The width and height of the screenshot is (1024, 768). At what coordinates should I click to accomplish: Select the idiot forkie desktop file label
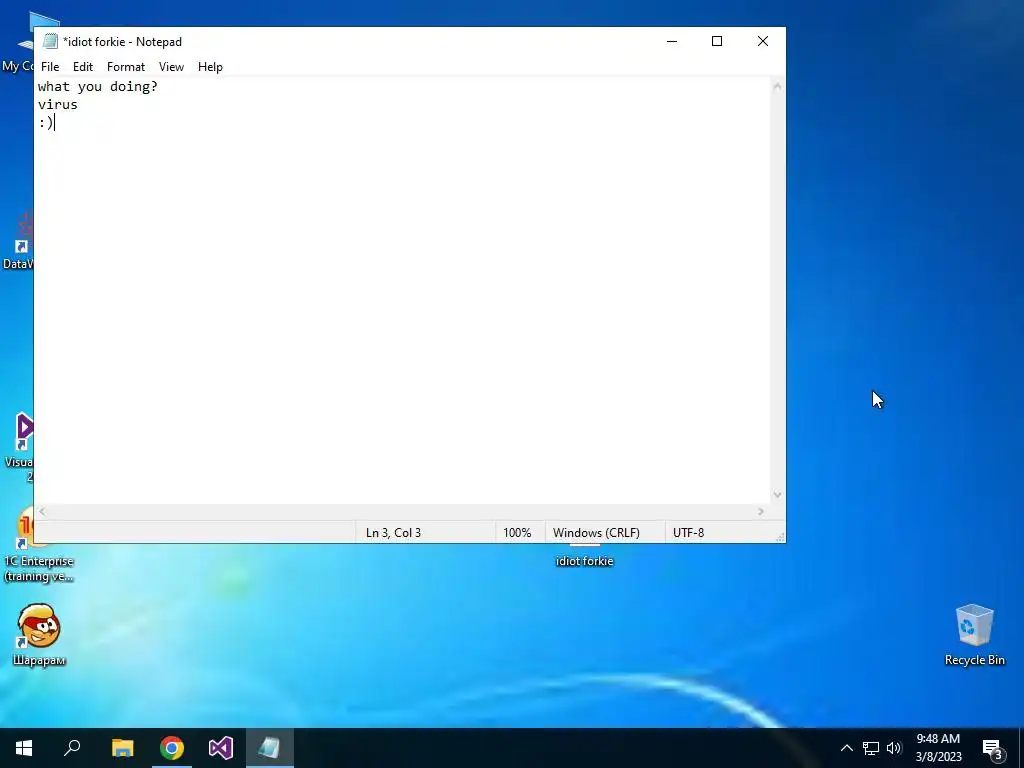coord(584,561)
